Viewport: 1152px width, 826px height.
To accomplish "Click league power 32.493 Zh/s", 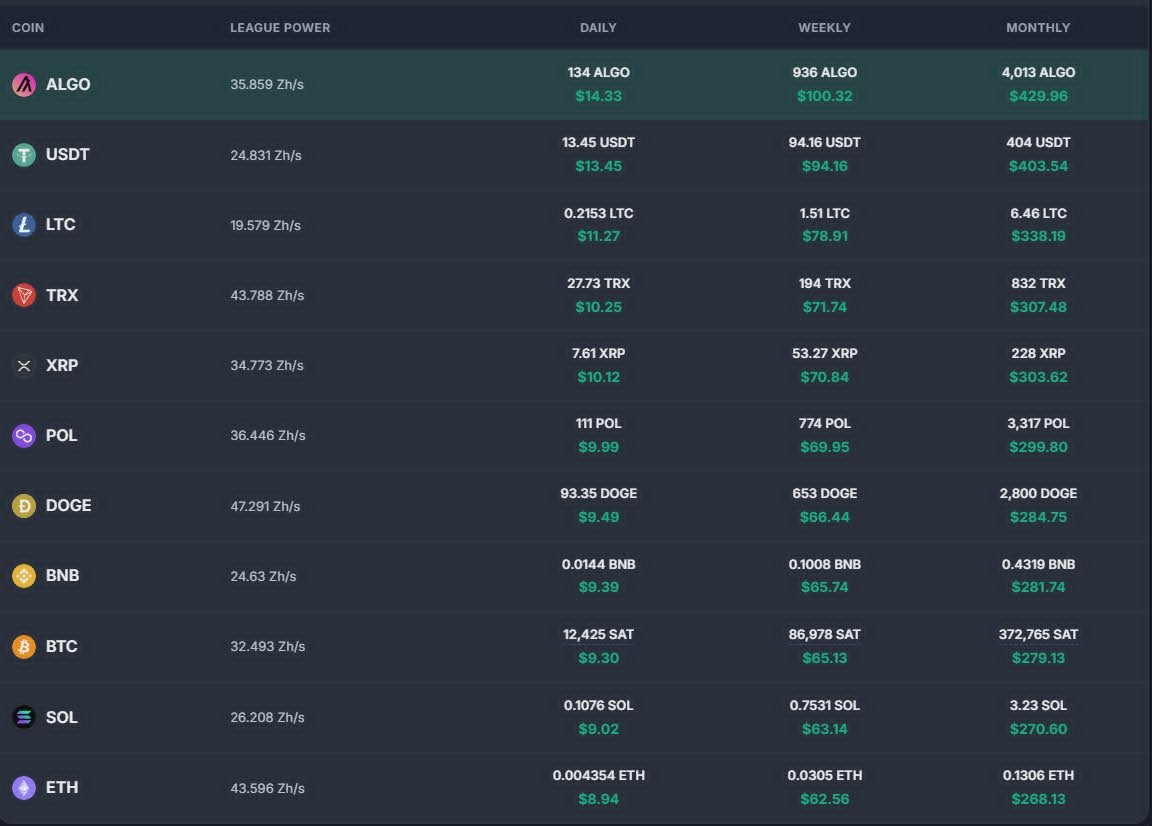I will click(x=267, y=646).
